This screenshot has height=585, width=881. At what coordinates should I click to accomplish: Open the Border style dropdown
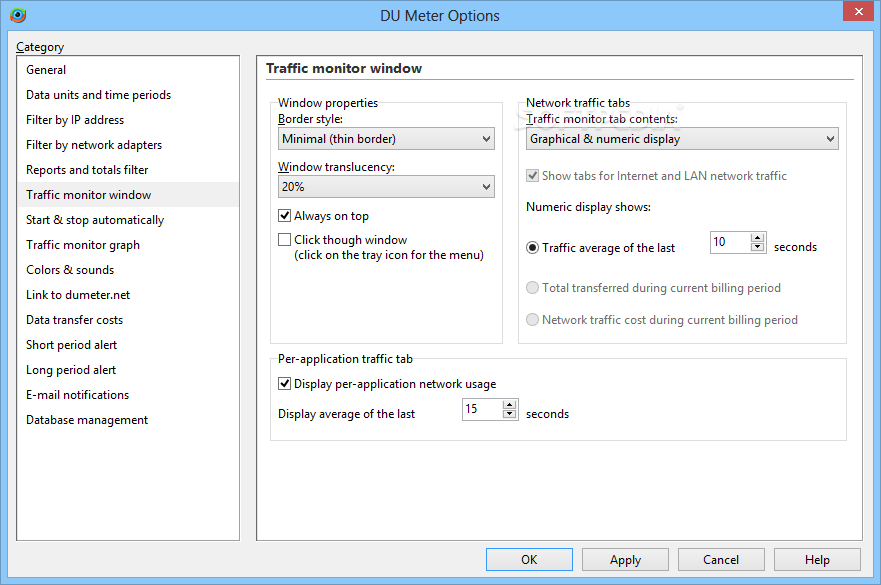pos(386,139)
